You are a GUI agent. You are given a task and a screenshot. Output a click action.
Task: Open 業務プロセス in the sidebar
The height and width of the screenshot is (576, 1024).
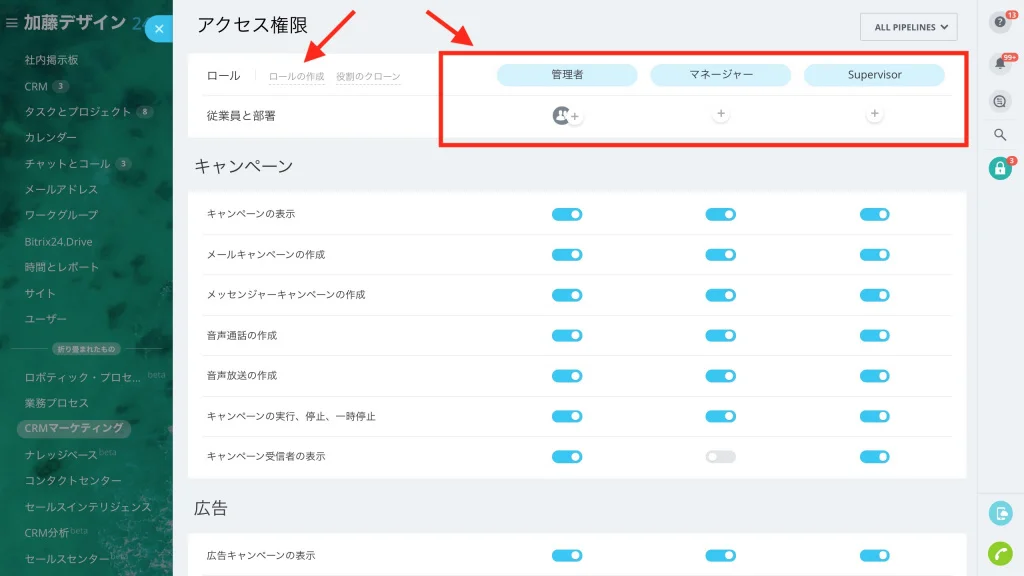tap(57, 403)
